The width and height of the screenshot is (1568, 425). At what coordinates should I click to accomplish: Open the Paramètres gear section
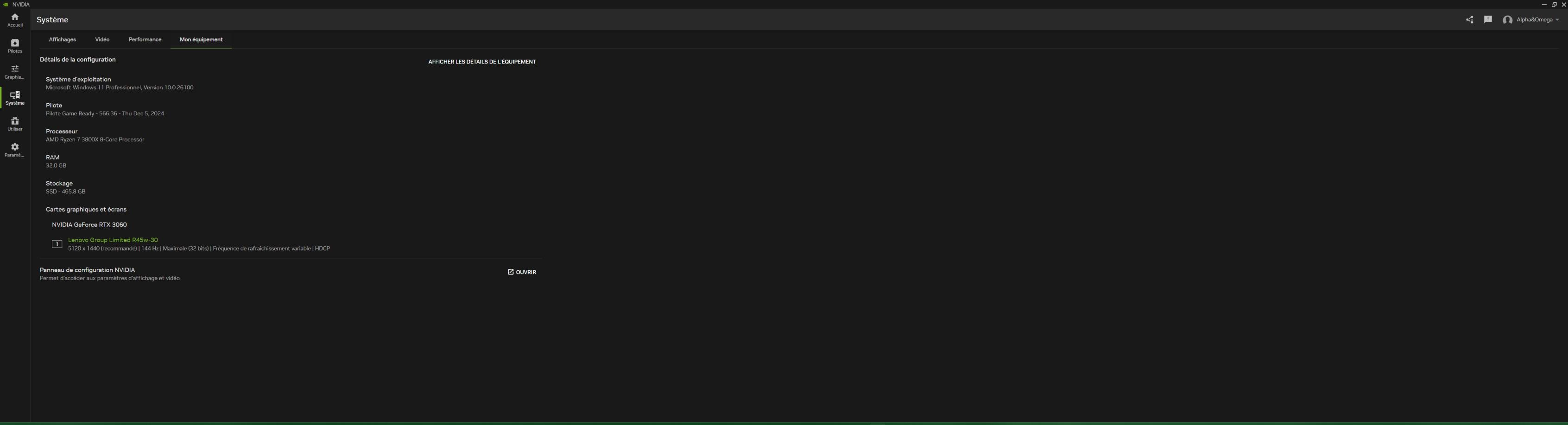tap(15, 150)
